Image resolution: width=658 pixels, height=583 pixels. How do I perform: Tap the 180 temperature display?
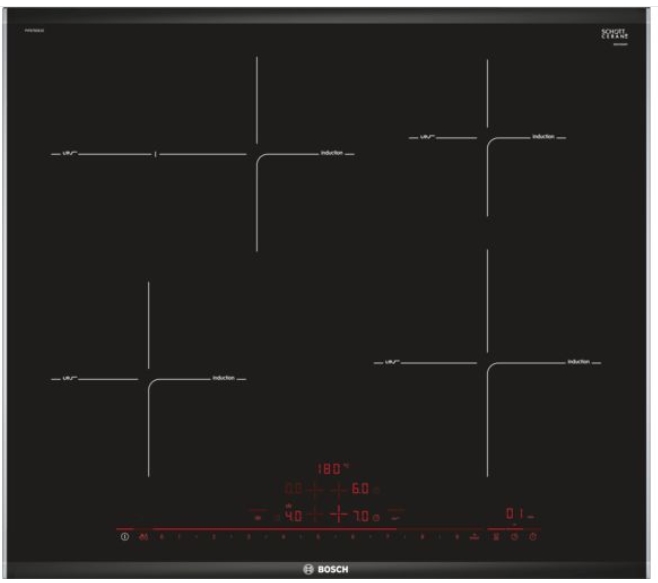pyautogui.click(x=330, y=468)
